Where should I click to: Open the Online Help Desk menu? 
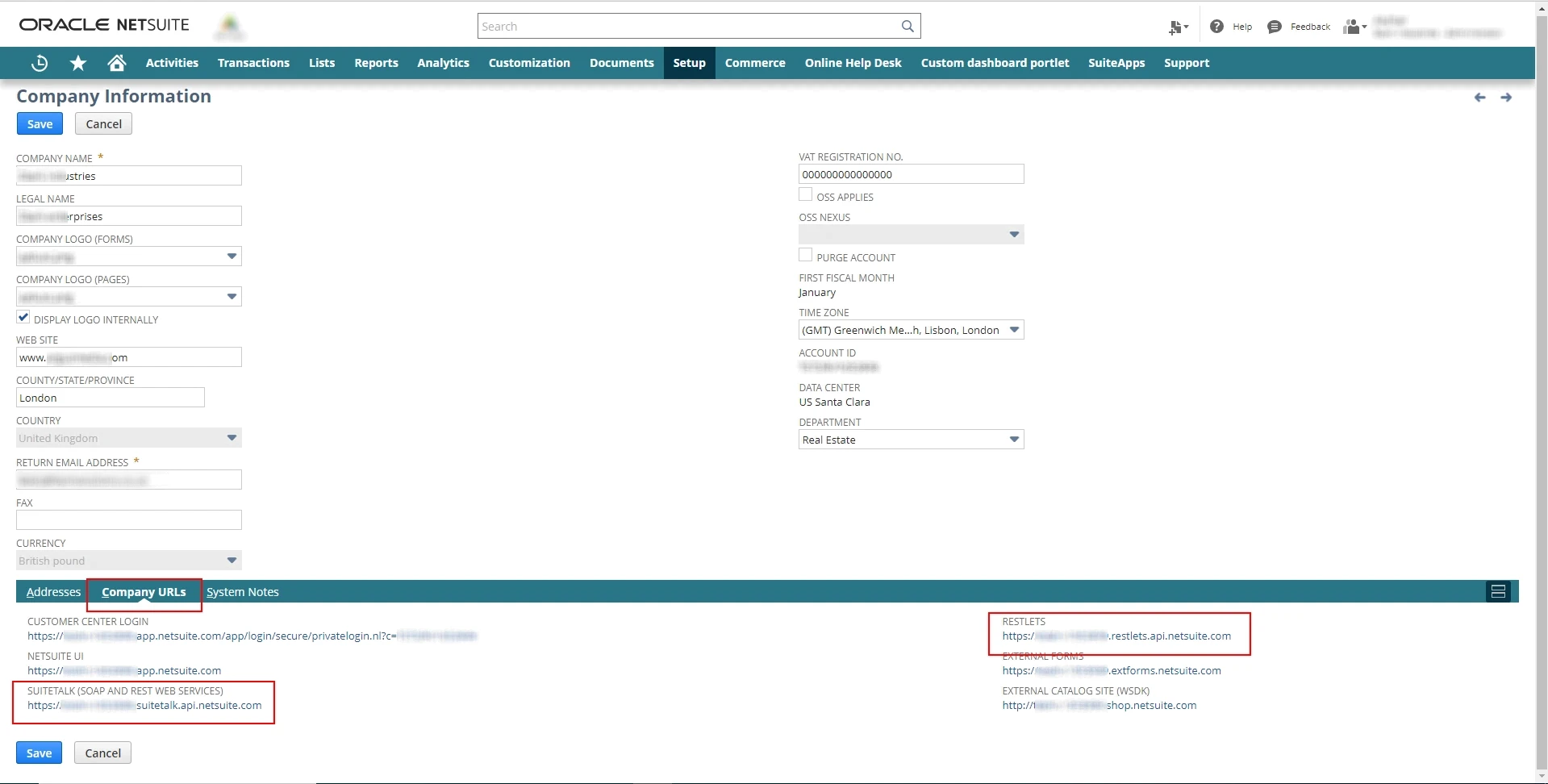[853, 63]
